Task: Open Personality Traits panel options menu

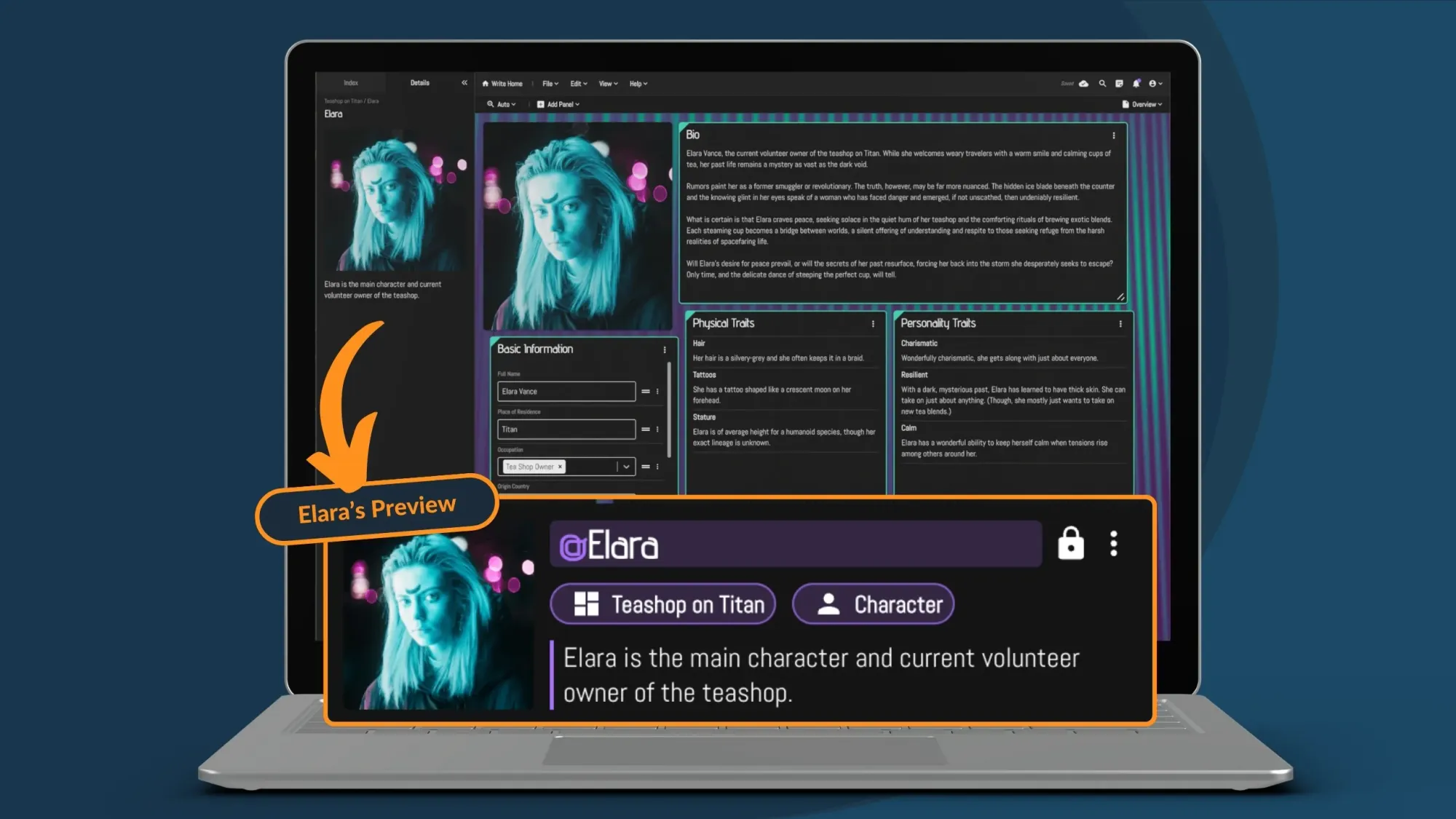Action: coord(1120,324)
